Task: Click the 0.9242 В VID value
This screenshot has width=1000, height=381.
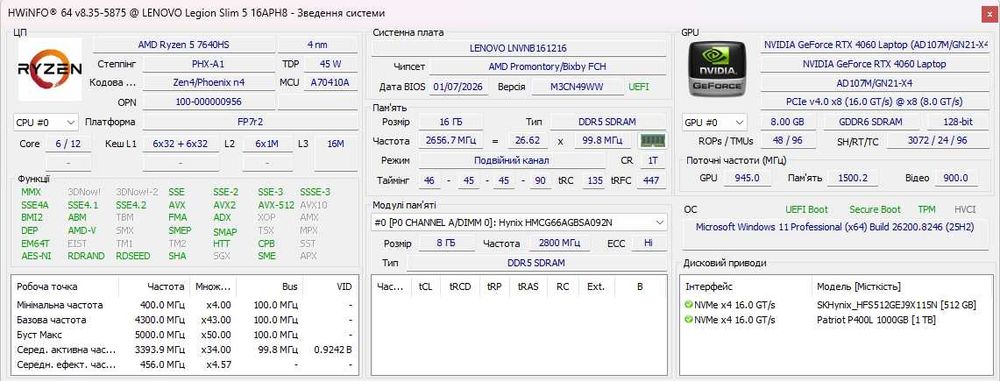Action: click(x=333, y=350)
